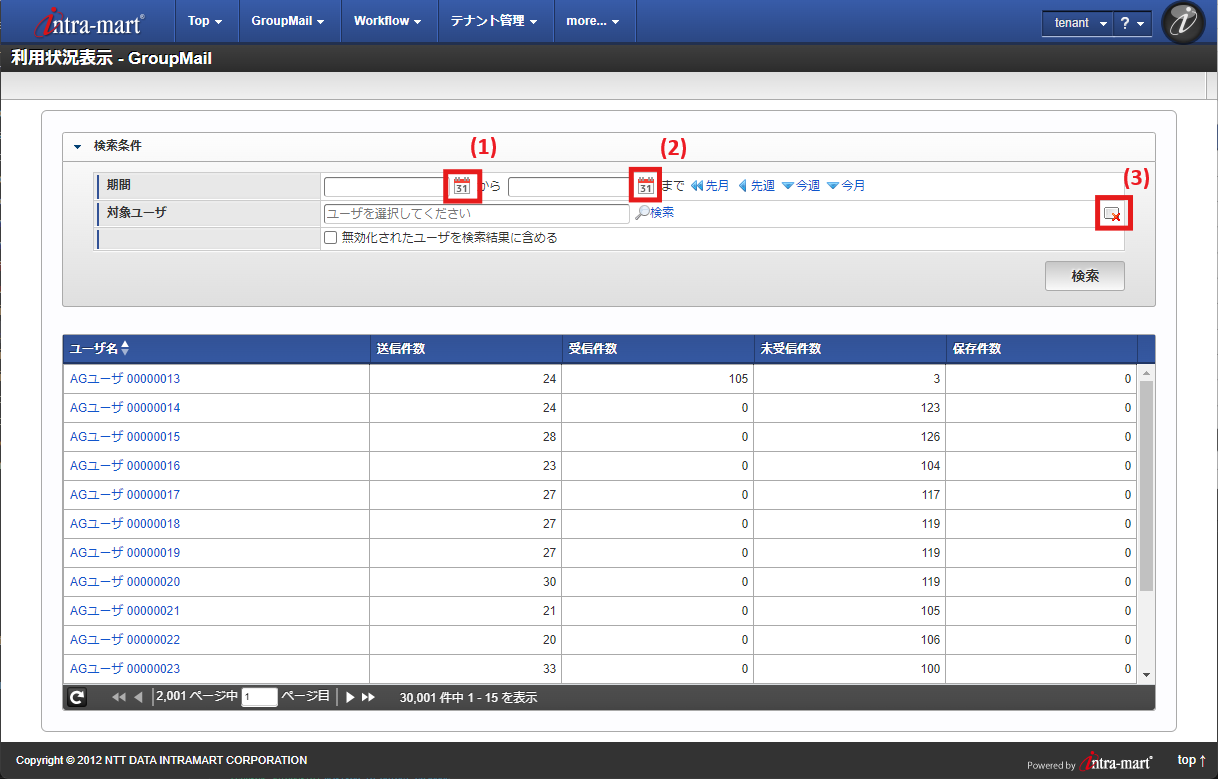Screen dimensions: 1218x779
Task: Open the end date calendar picker
Action: coord(646,186)
